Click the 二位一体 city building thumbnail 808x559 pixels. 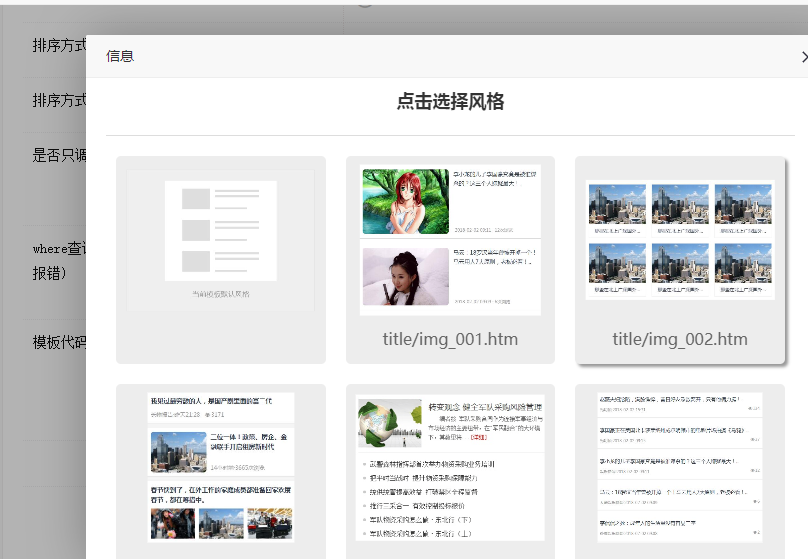[177, 451]
